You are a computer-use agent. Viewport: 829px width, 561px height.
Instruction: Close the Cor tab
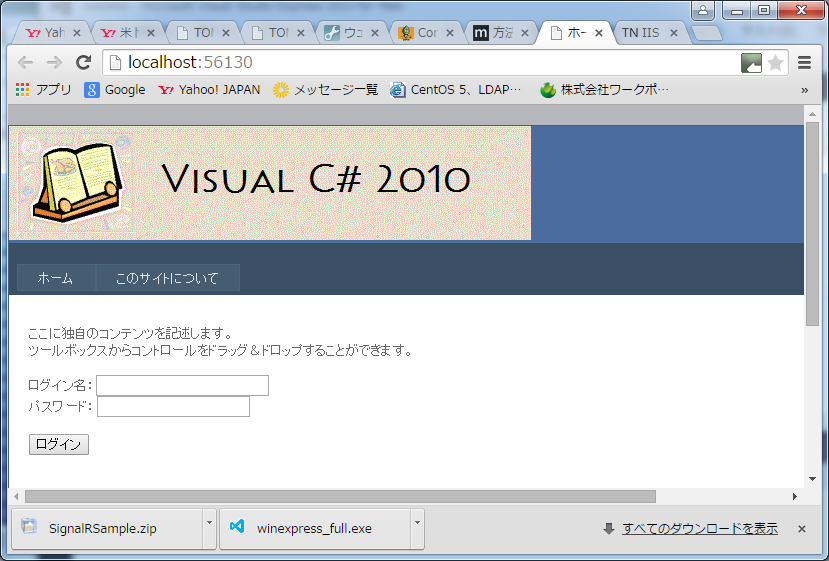tap(449, 33)
